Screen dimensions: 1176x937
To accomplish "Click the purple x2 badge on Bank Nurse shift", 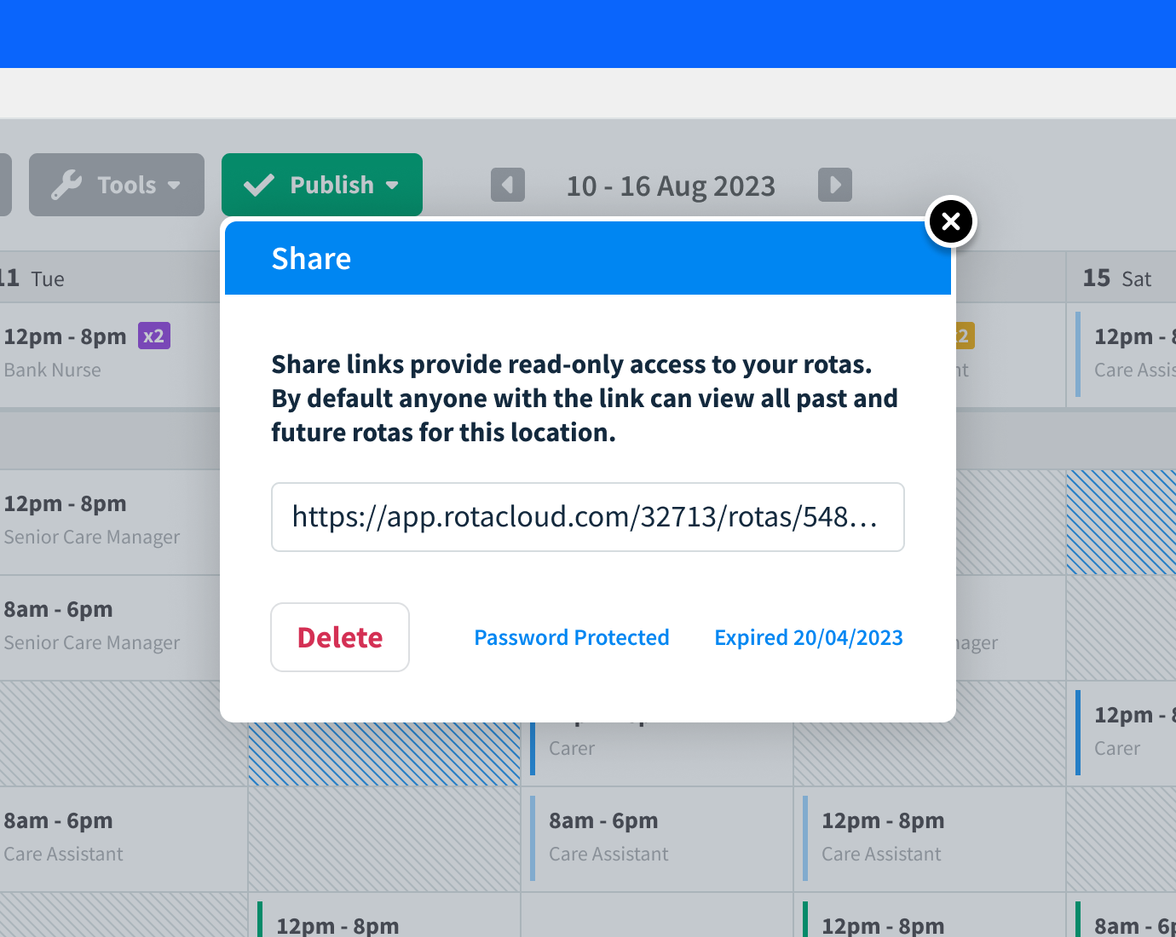I will pyautogui.click(x=153, y=335).
